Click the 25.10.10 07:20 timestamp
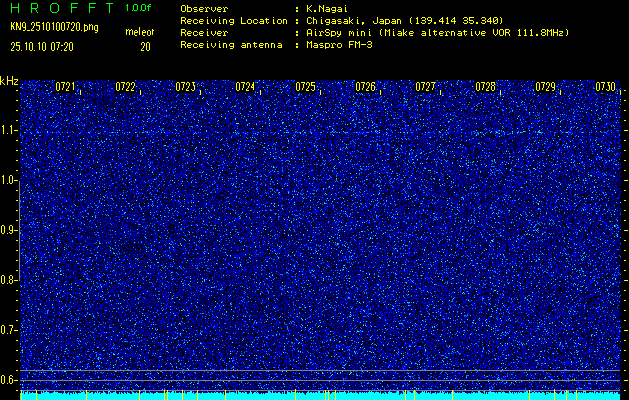Viewport: 629px width, 400px height. [45, 46]
